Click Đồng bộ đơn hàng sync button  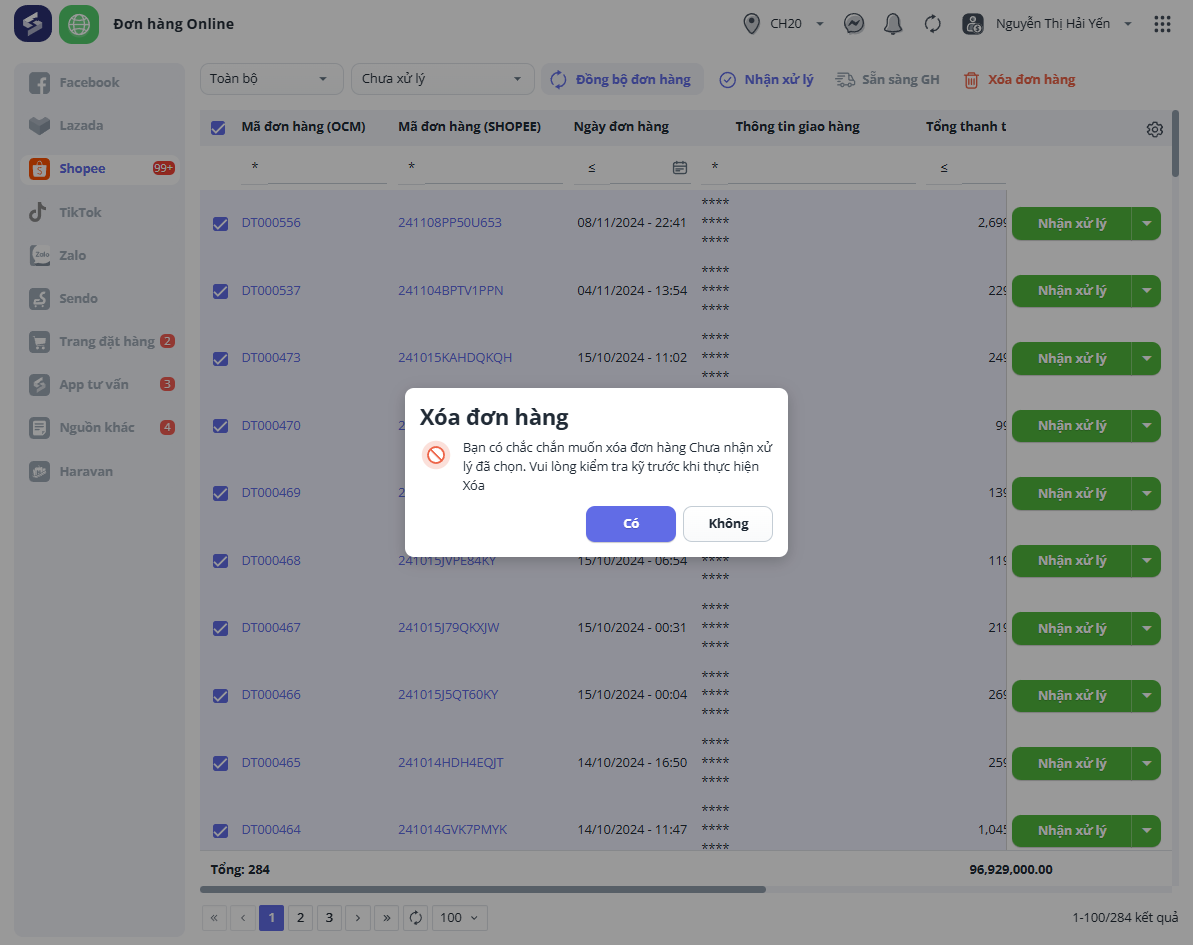point(622,79)
